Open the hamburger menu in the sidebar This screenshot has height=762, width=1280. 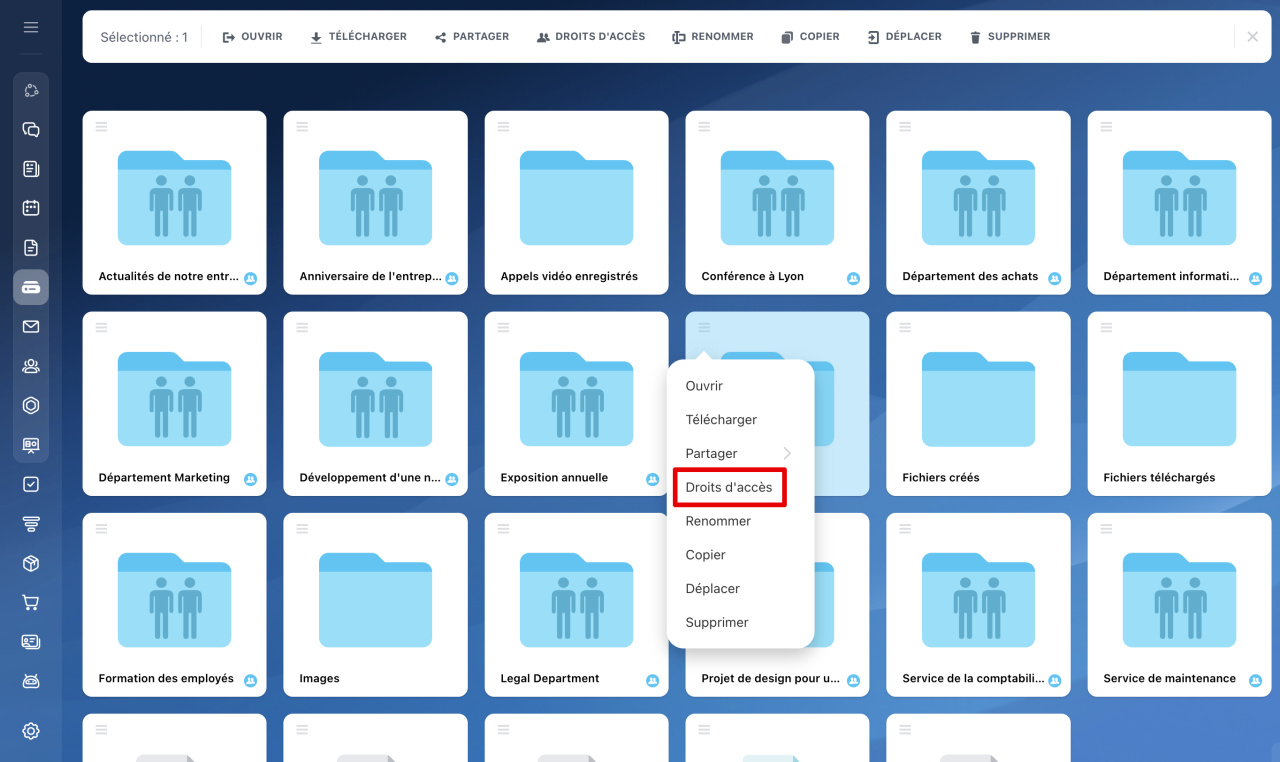31,27
